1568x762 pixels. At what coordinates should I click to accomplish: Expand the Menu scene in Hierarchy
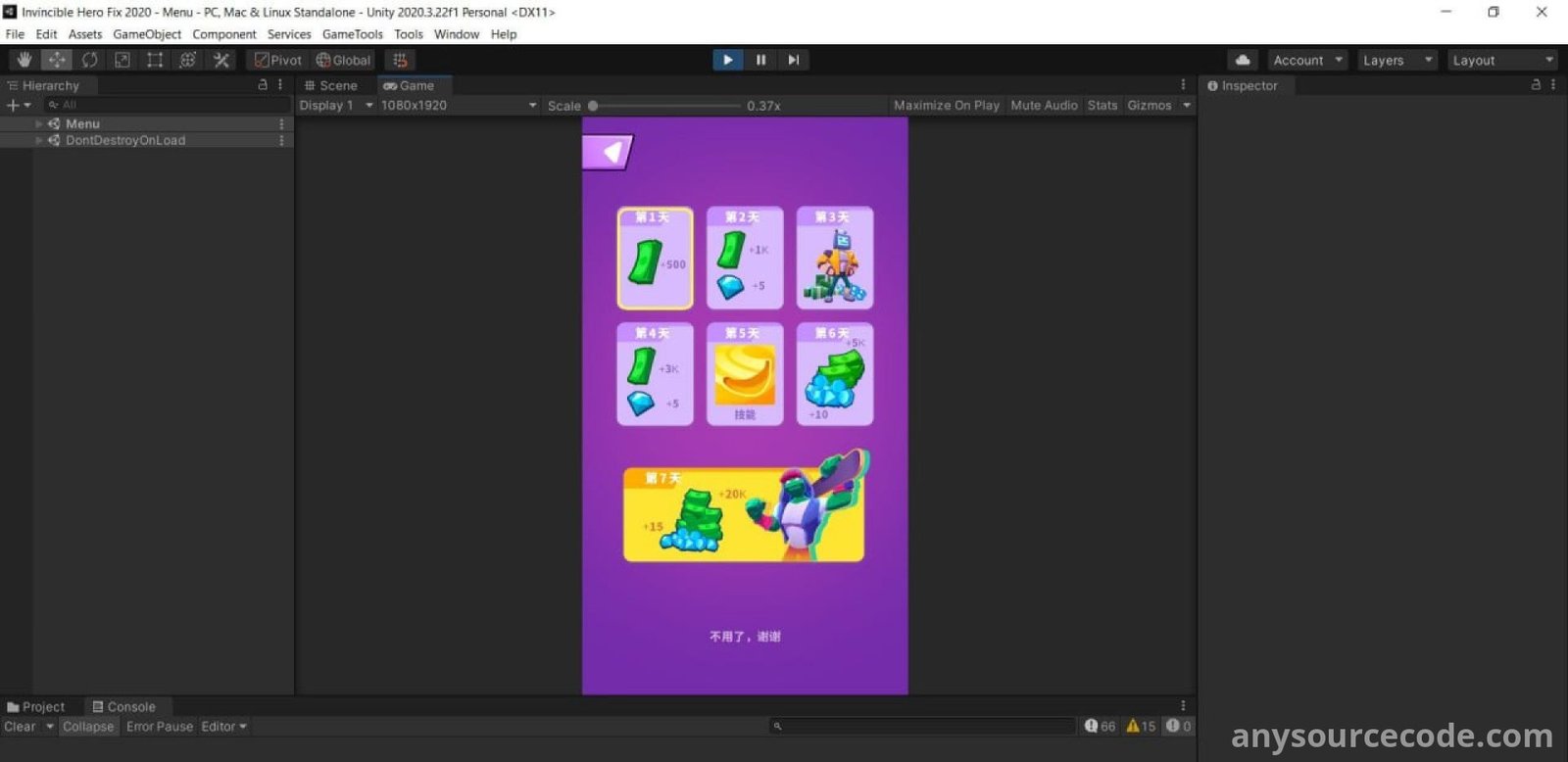click(x=39, y=124)
